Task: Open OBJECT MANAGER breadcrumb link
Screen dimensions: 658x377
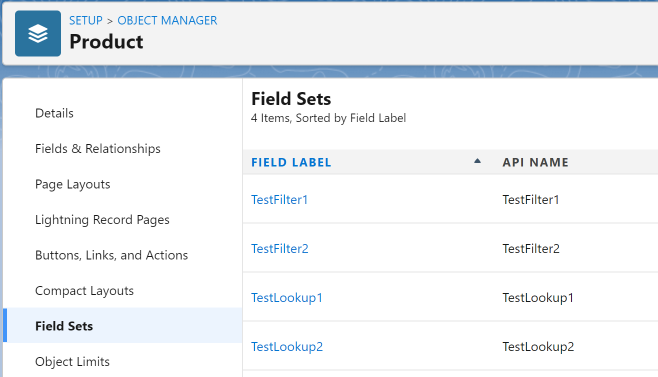Action: click(x=167, y=20)
